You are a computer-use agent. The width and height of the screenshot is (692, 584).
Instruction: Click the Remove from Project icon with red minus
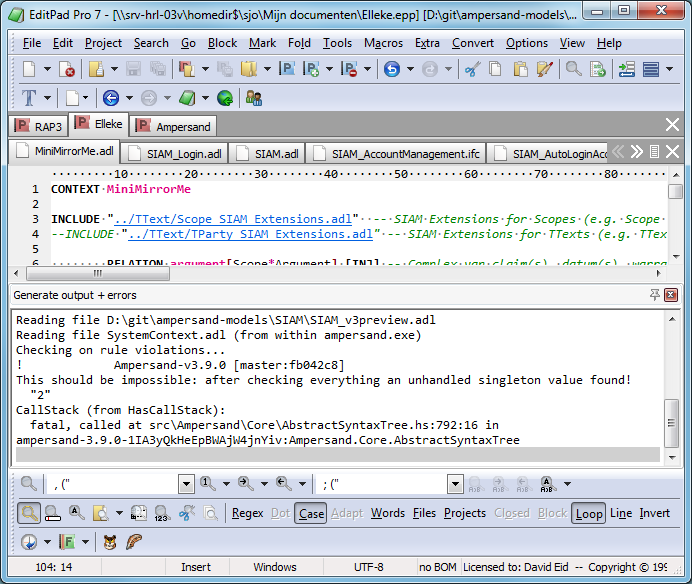click(349, 69)
